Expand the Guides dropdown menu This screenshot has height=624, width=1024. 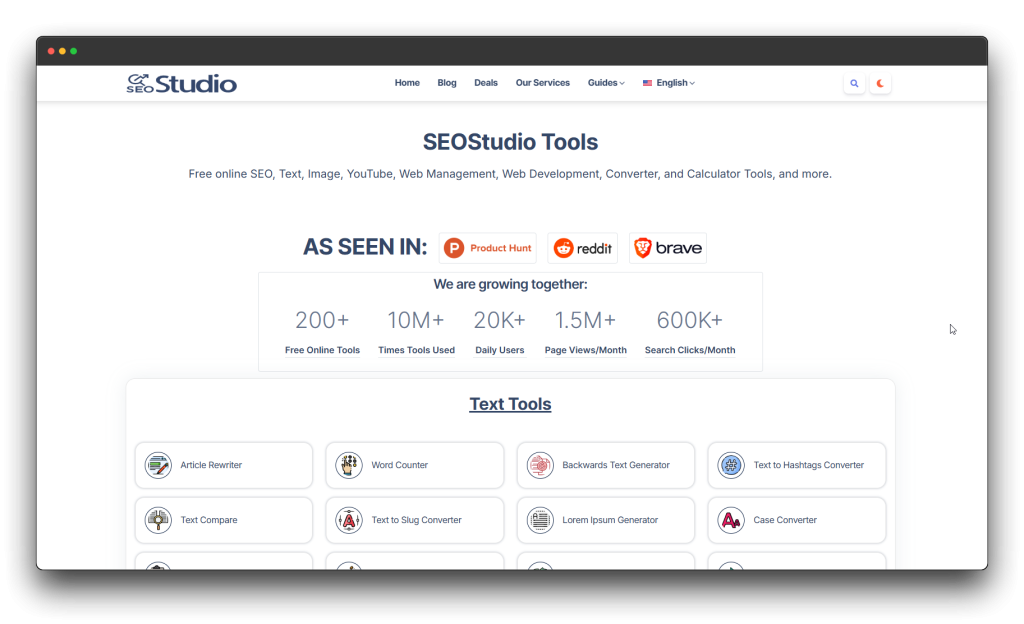606,83
